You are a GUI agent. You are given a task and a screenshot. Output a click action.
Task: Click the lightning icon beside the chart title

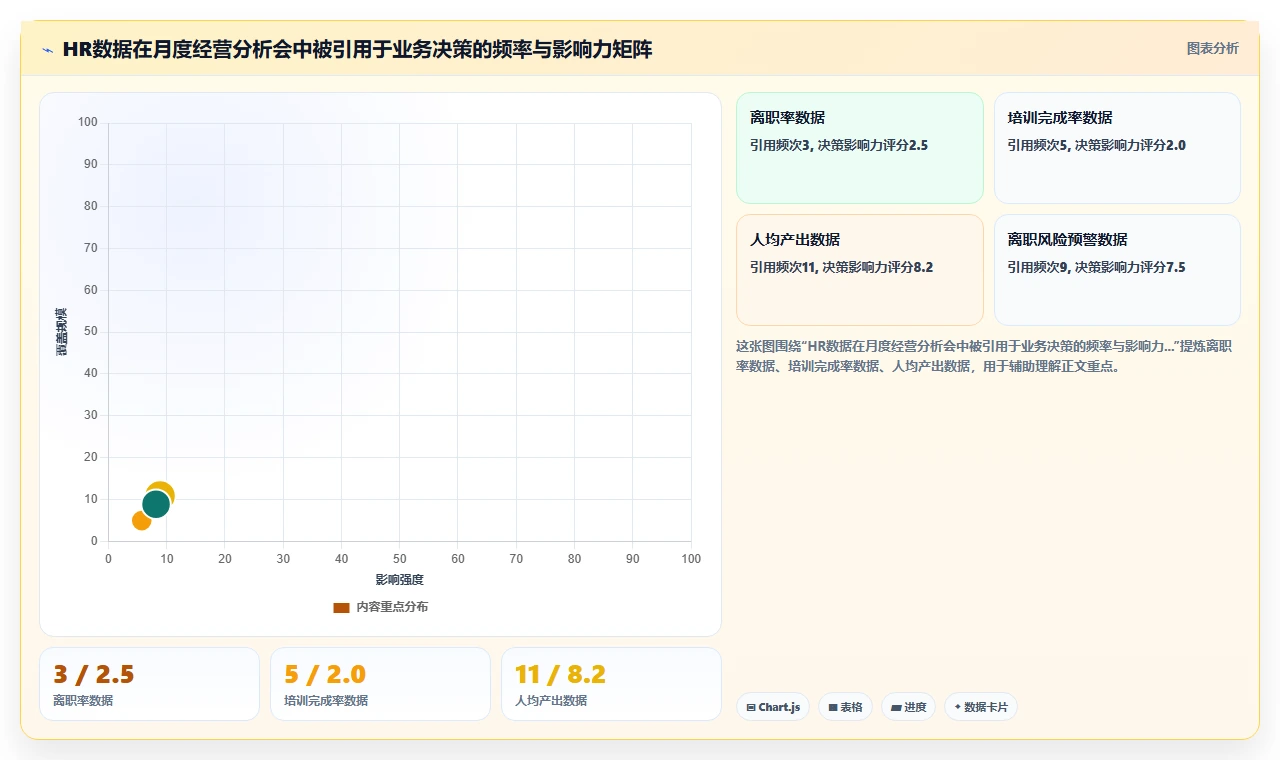point(48,50)
